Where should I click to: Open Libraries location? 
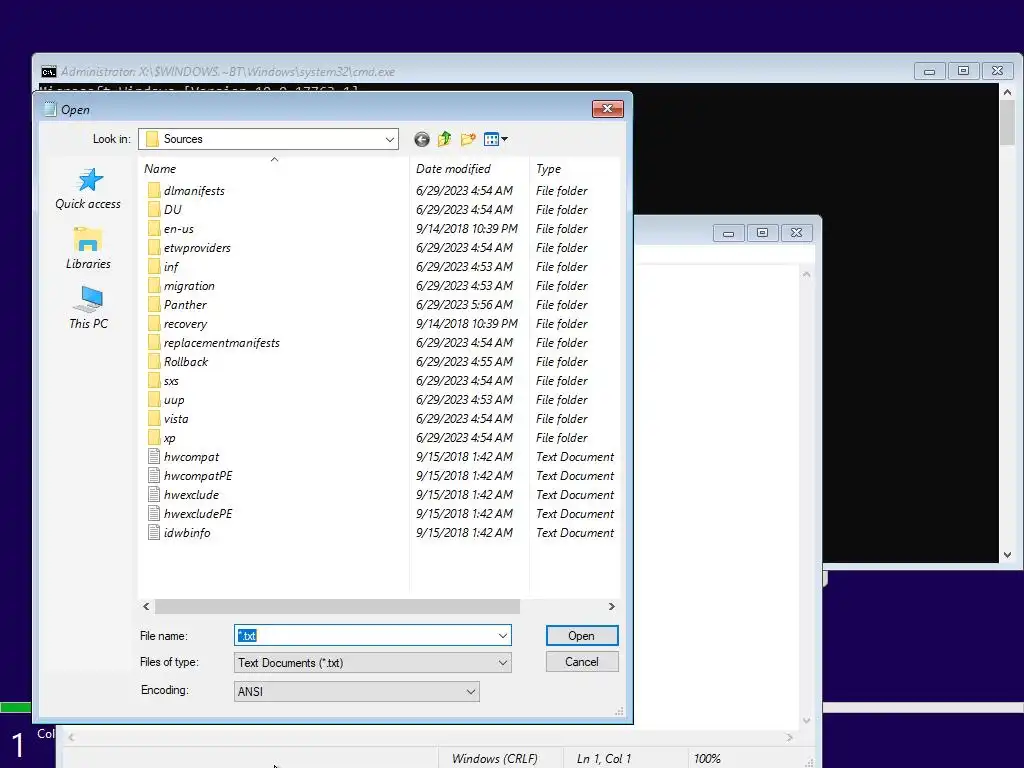(88, 249)
